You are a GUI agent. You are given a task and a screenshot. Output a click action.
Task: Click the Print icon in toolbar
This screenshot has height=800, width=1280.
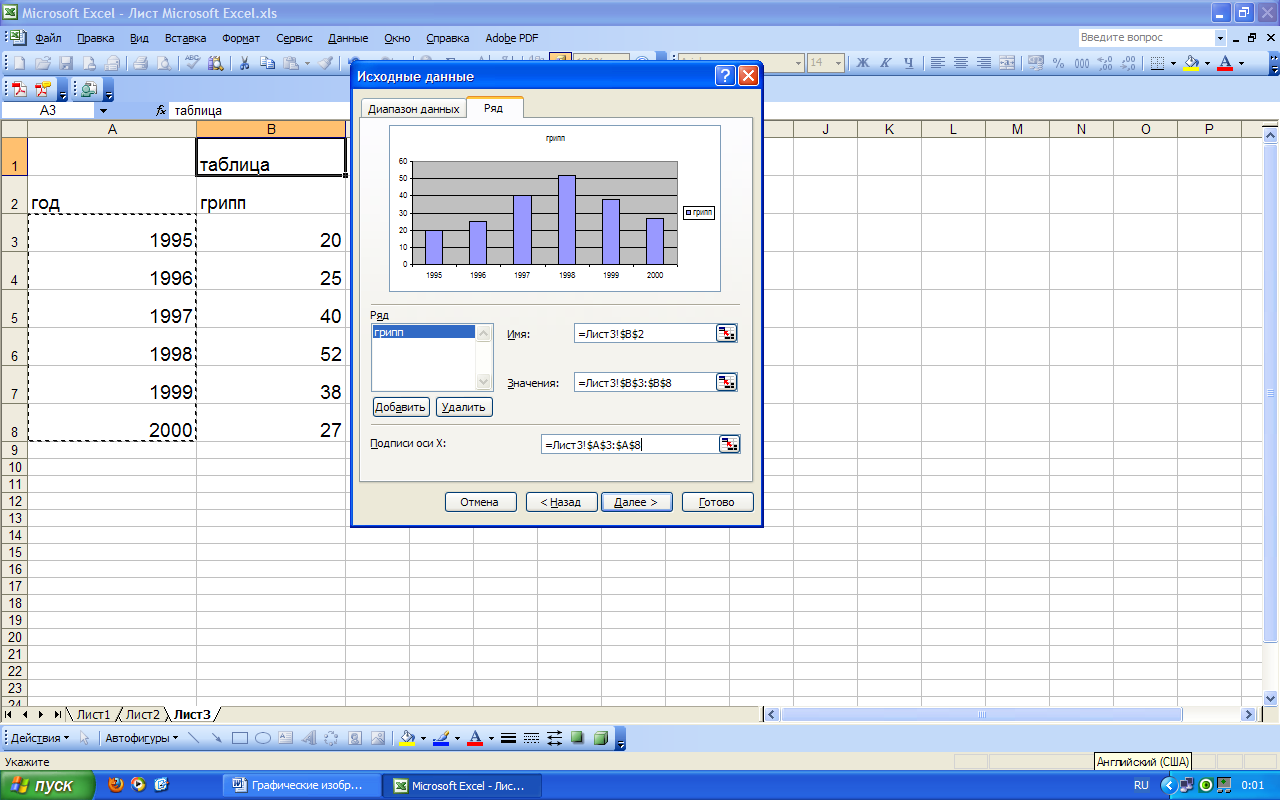140,63
